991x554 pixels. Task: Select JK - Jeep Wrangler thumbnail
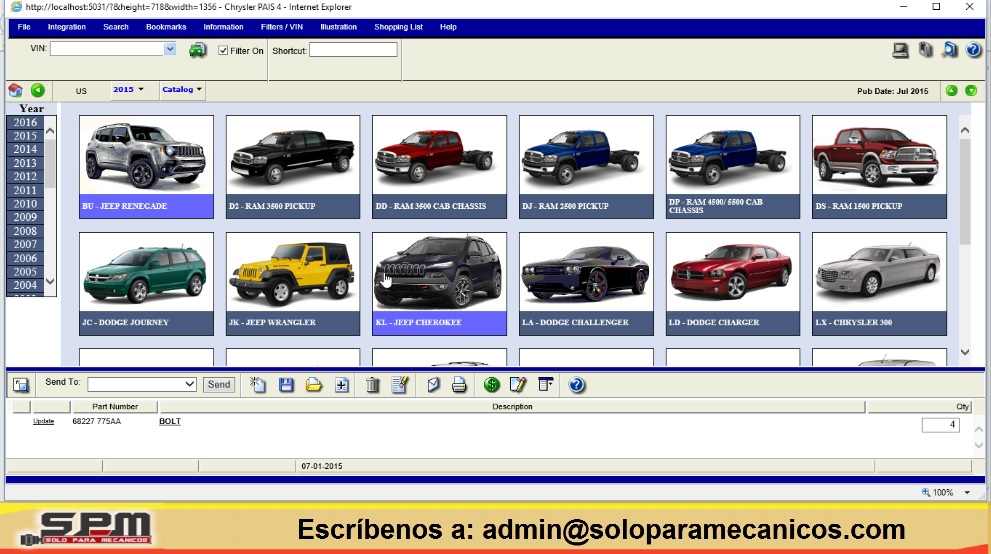pyautogui.click(x=293, y=284)
